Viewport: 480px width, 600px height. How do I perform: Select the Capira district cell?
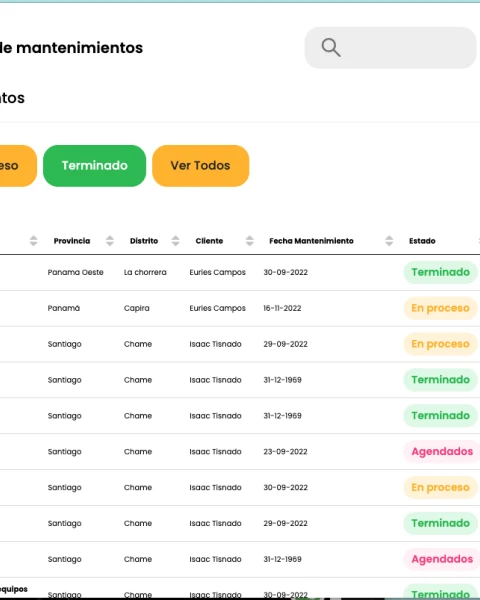click(137, 308)
